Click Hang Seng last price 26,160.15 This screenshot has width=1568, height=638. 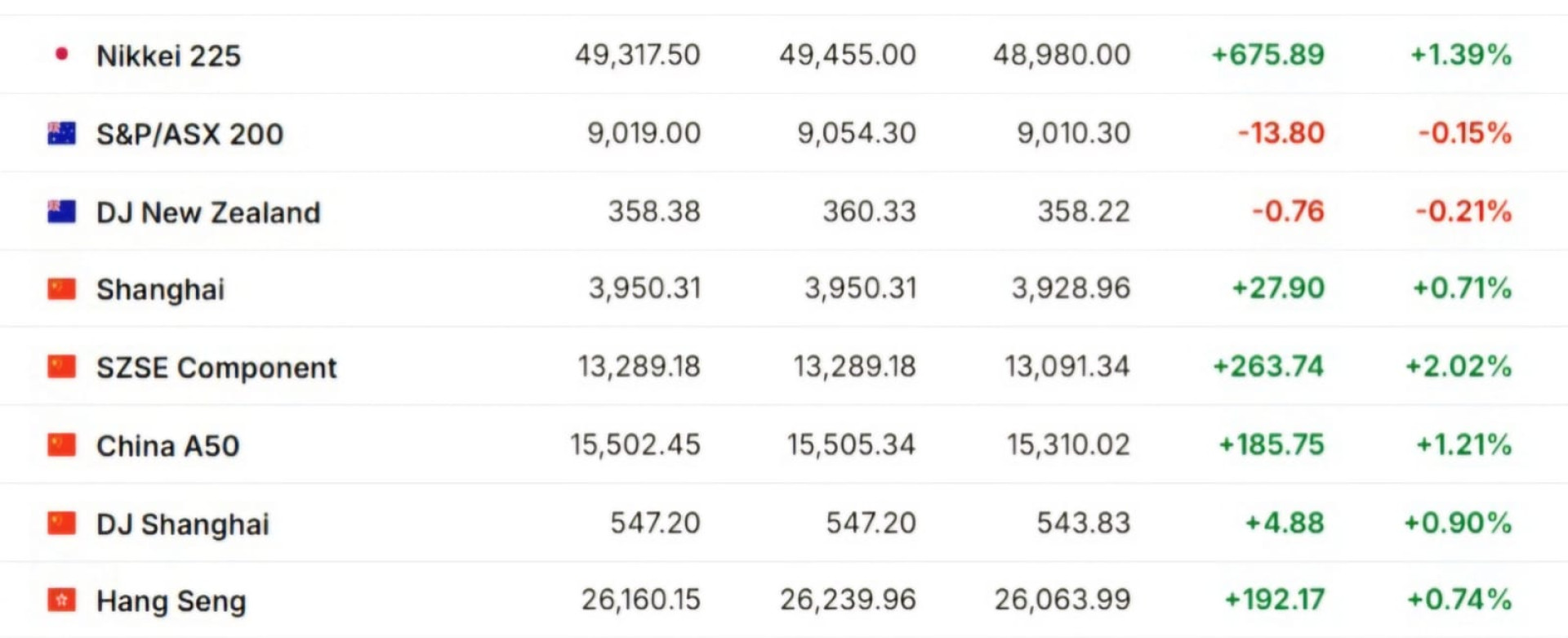[x=640, y=600]
